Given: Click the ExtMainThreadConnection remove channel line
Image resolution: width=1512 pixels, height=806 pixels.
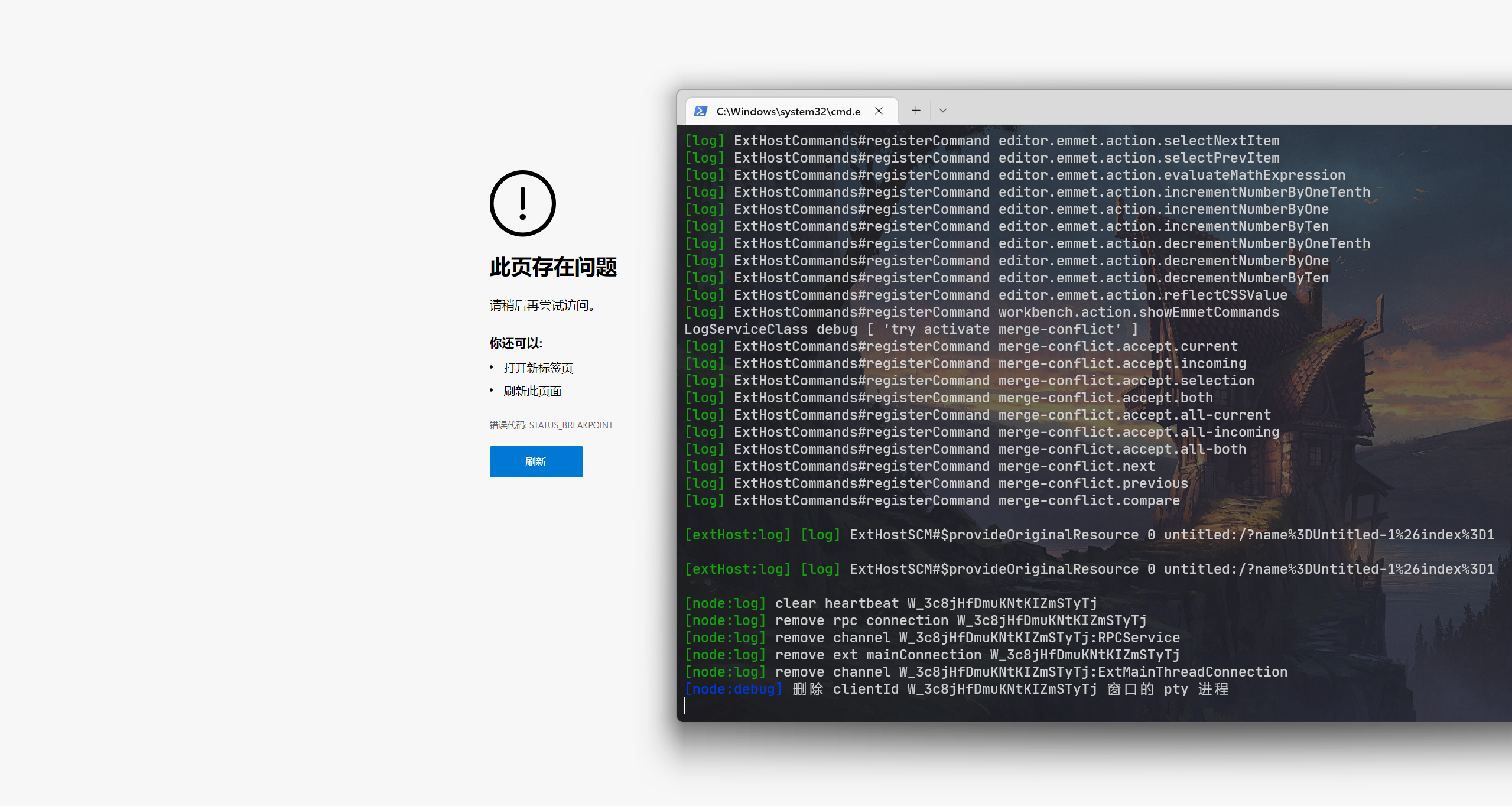Looking at the screenshot, I should click(986, 672).
